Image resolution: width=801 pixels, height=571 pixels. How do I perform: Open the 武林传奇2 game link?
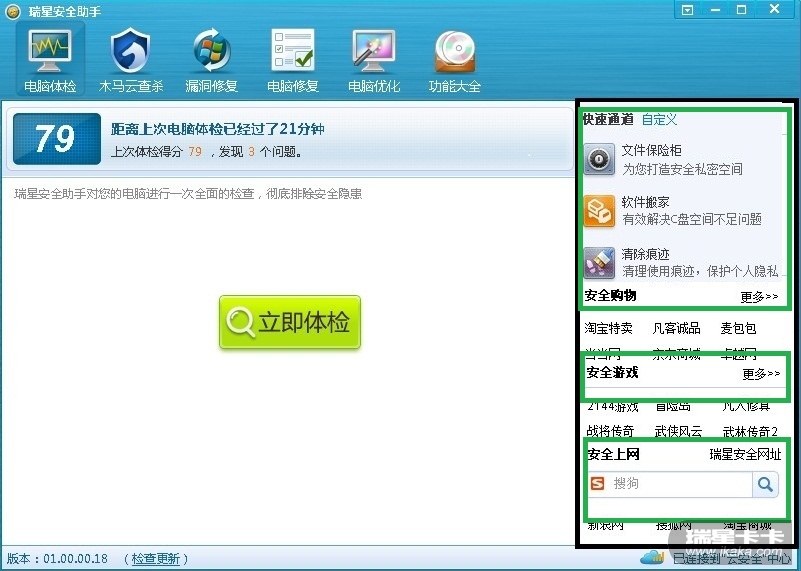coord(750,432)
